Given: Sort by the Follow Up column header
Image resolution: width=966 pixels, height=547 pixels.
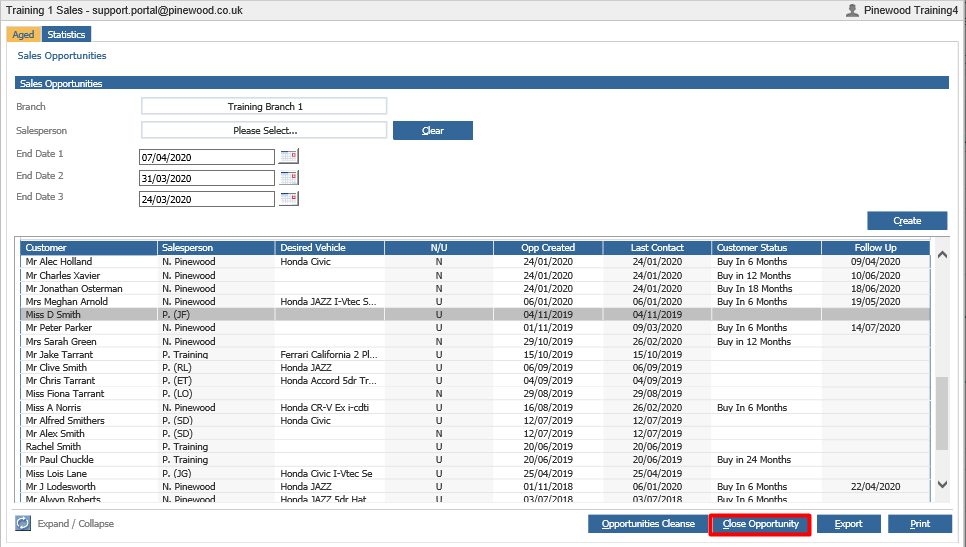Looking at the screenshot, I should pyautogui.click(x=875, y=248).
